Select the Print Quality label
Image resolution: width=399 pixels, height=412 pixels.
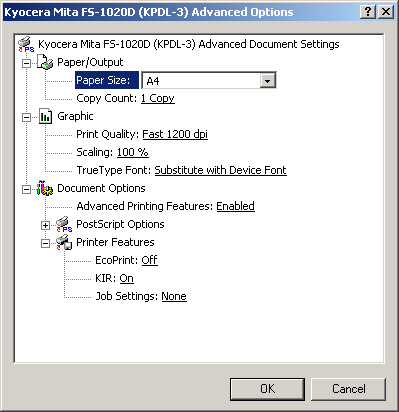point(107,134)
